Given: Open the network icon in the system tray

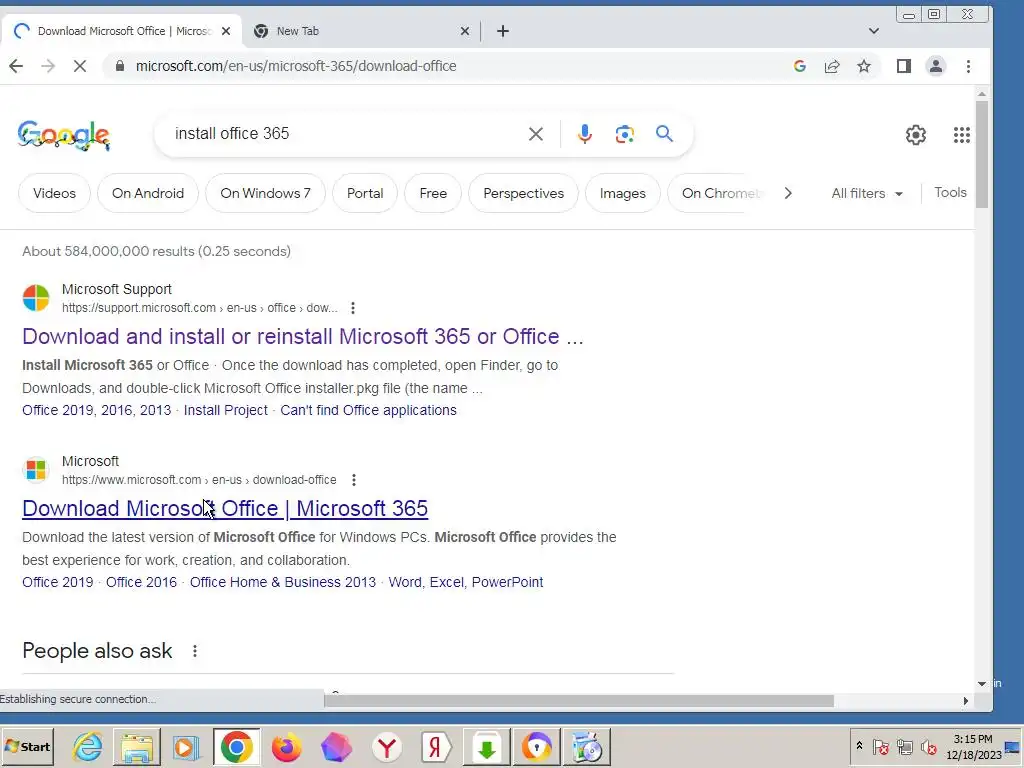Looking at the screenshot, I should click(904, 746).
